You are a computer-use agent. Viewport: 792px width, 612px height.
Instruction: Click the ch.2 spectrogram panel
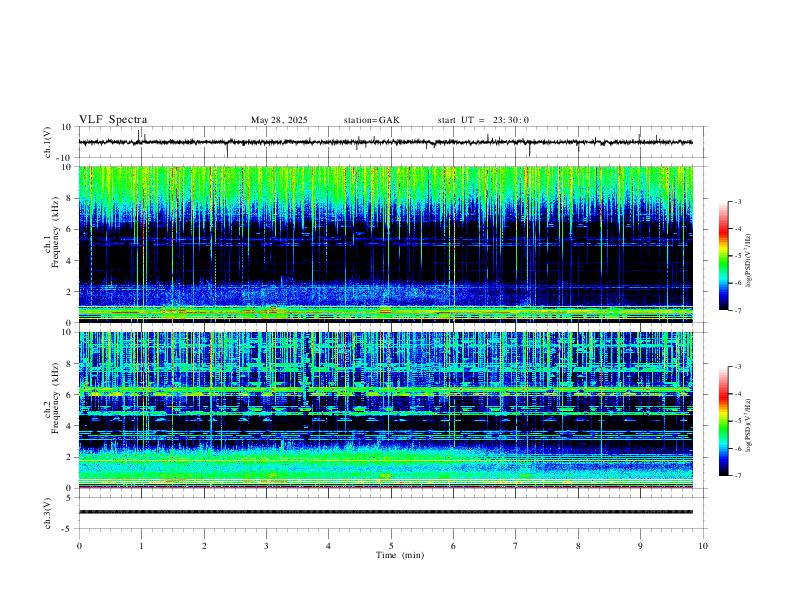click(x=386, y=410)
